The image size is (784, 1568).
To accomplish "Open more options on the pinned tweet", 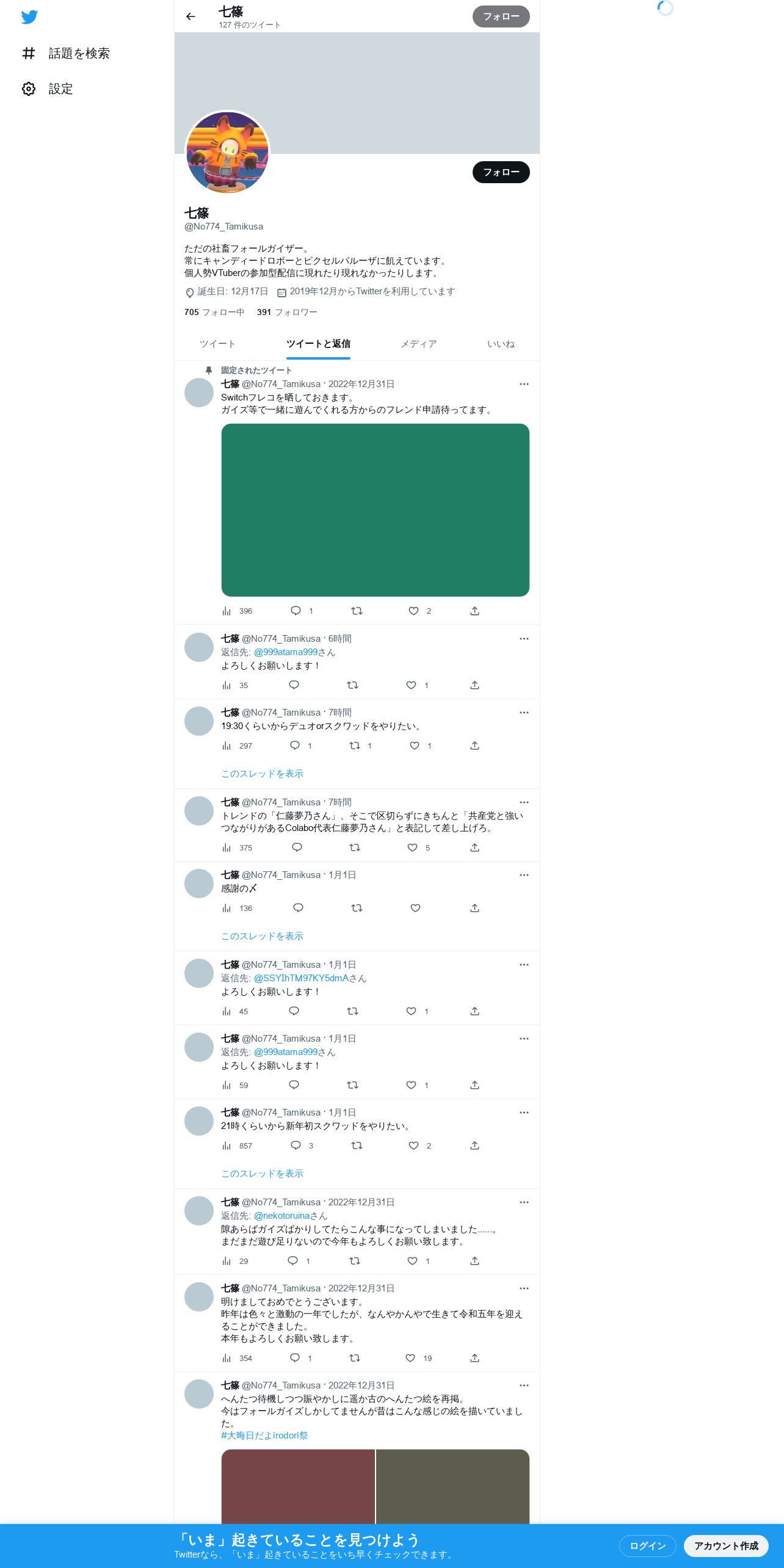I will click(524, 384).
